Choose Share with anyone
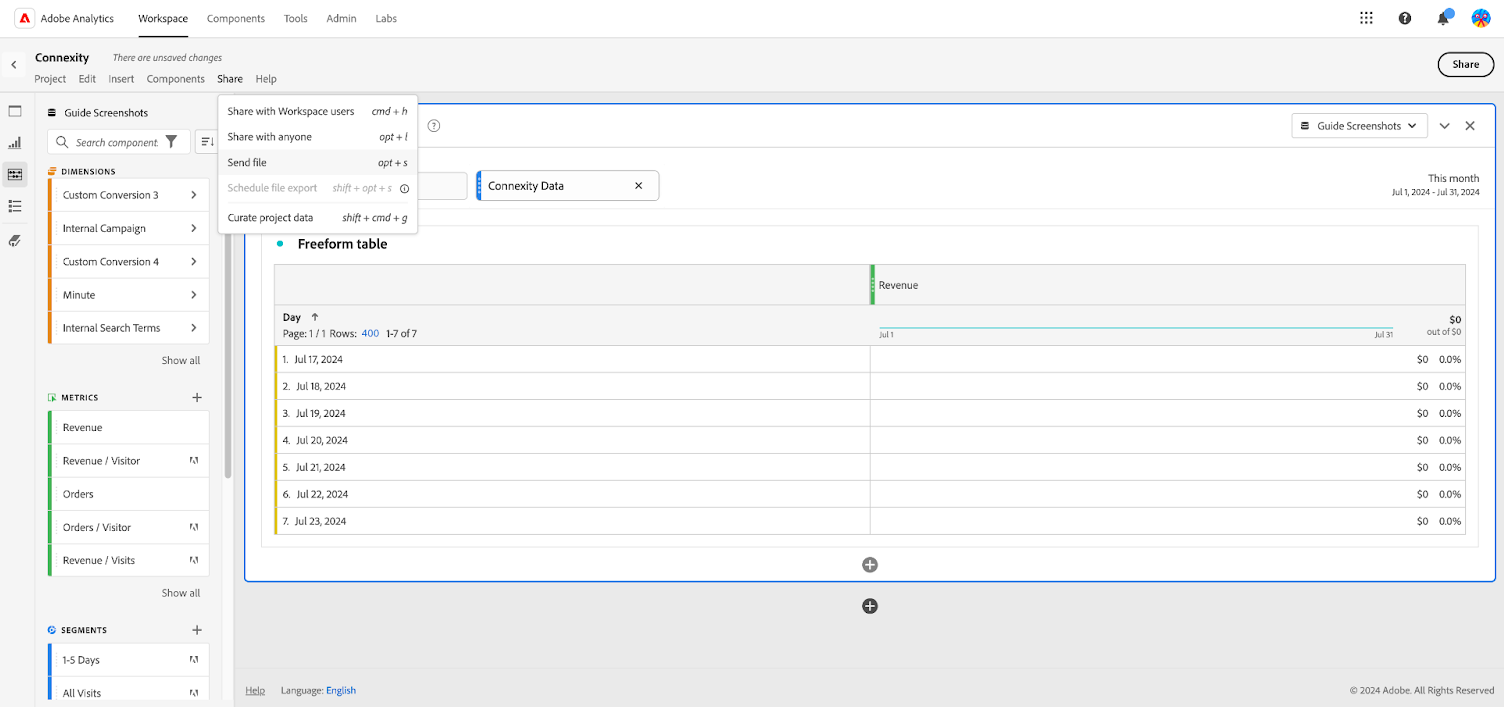This screenshot has height=707, width=1504. [317, 137]
